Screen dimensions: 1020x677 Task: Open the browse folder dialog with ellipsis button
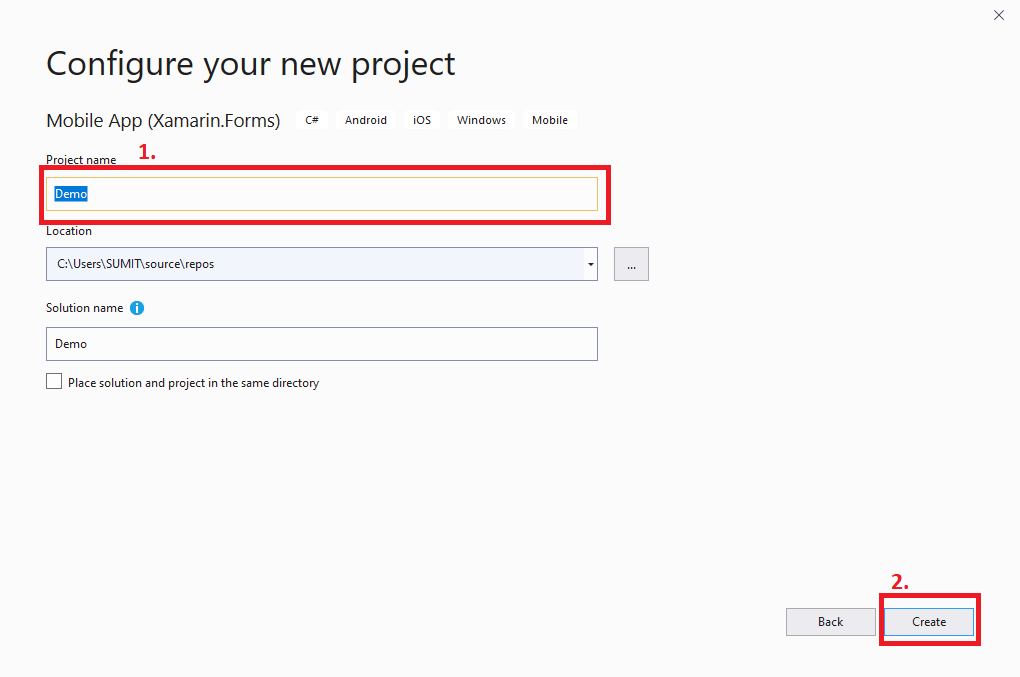pyautogui.click(x=630, y=263)
